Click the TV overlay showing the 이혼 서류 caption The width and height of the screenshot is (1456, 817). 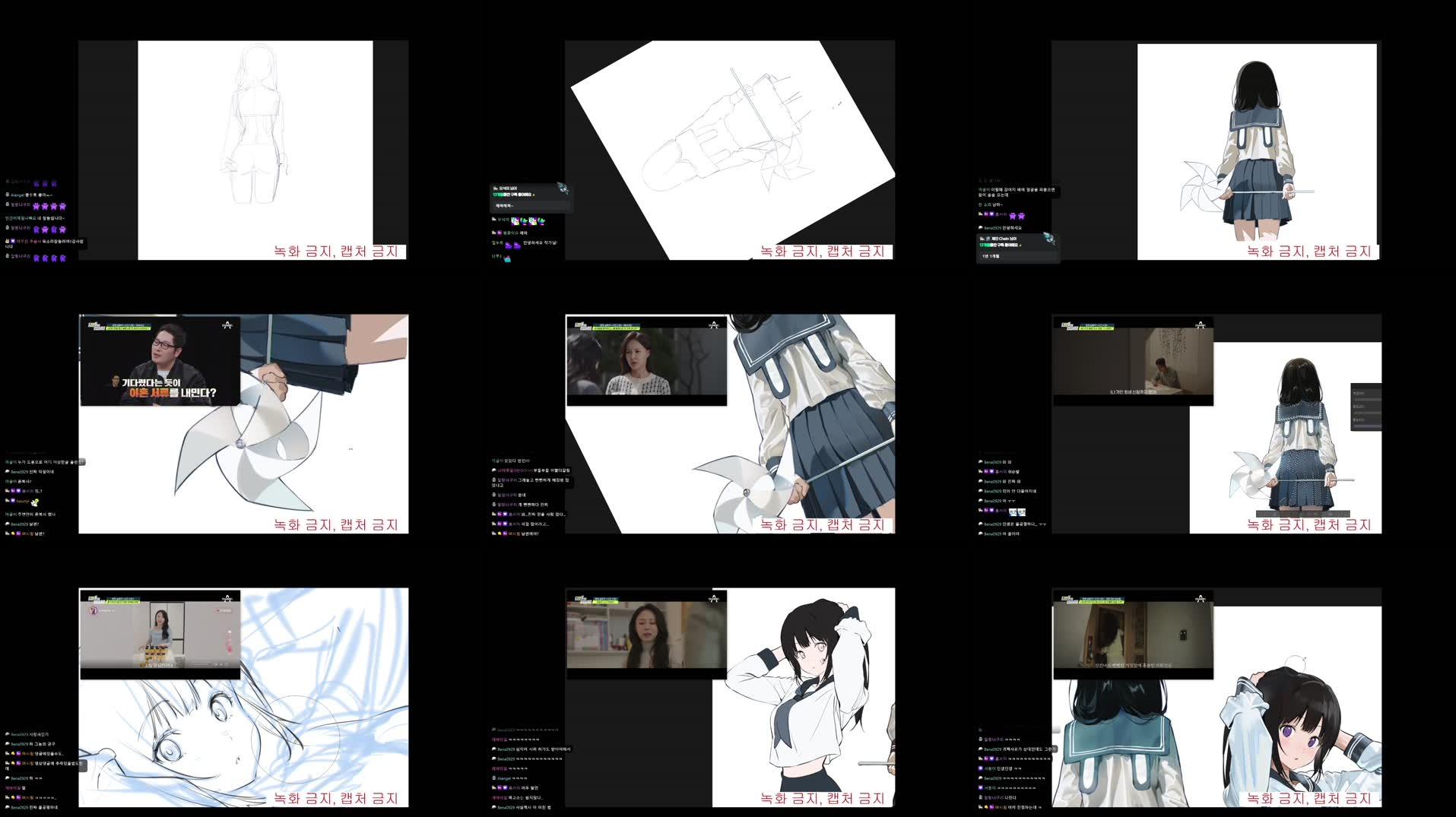tap(160, 361)
